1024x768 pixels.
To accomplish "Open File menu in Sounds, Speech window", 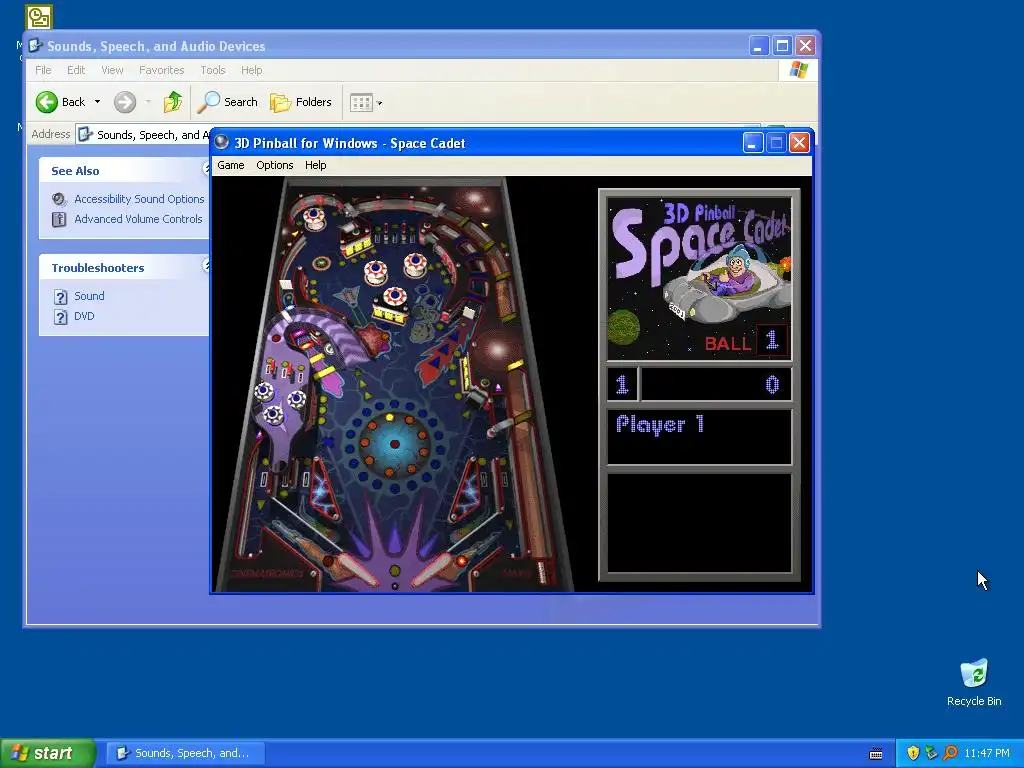I will (x=43, y=70).
